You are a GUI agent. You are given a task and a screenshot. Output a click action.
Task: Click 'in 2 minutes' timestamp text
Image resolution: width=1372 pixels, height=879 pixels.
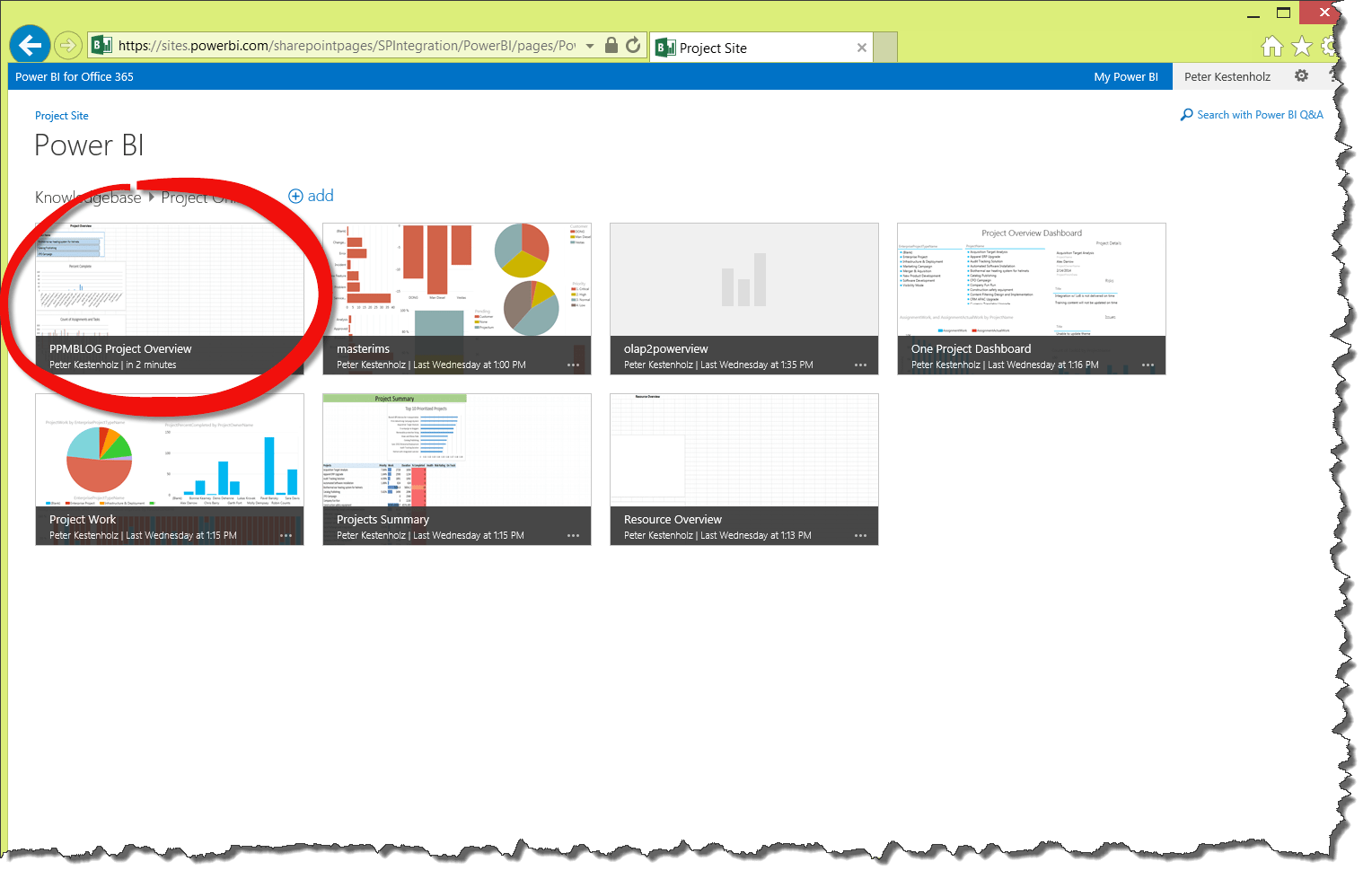pyautogui.click(x=151, y=365)
